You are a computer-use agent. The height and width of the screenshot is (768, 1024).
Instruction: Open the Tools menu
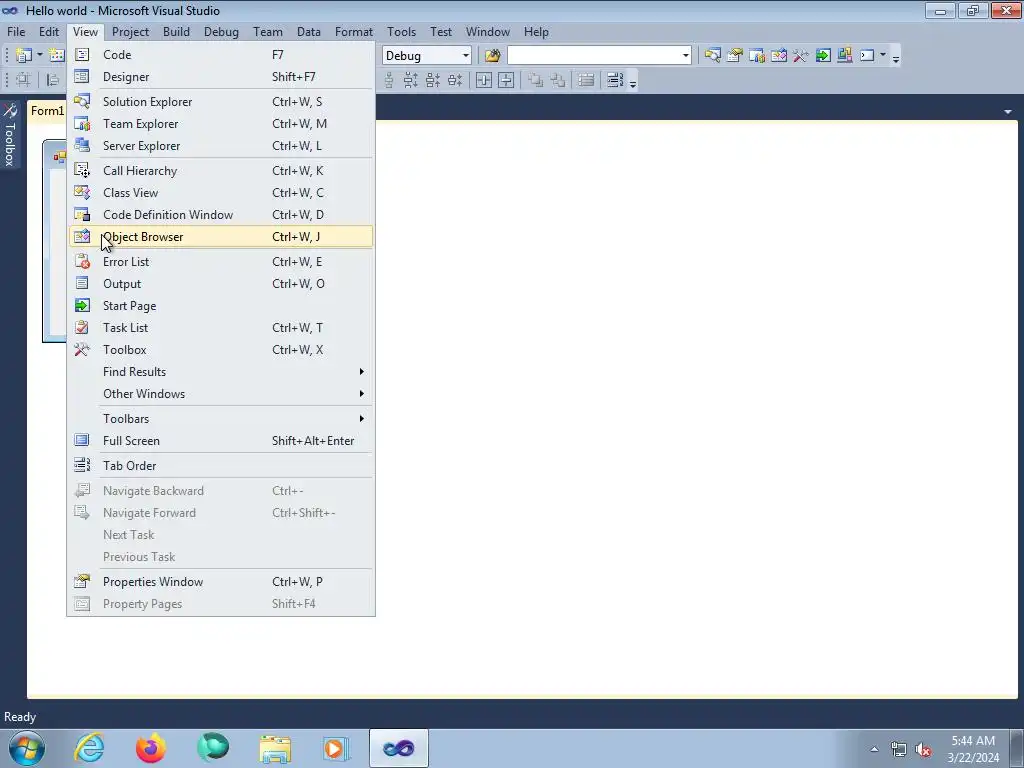point(401,32)
